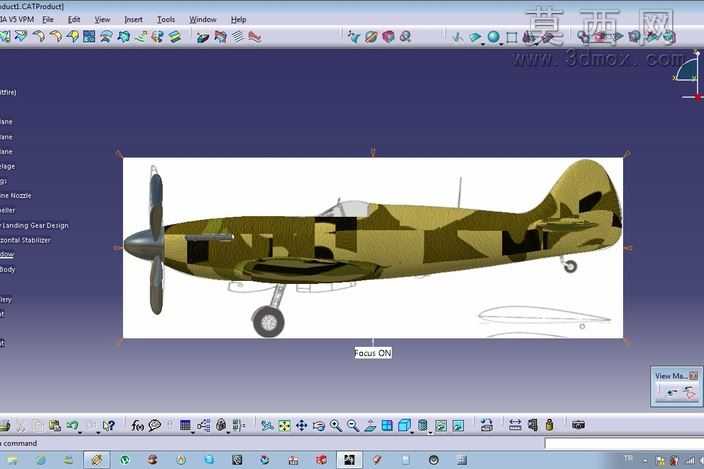Open the Window menu
Viewport: 704px width, 469px height.
pos(202,20)
